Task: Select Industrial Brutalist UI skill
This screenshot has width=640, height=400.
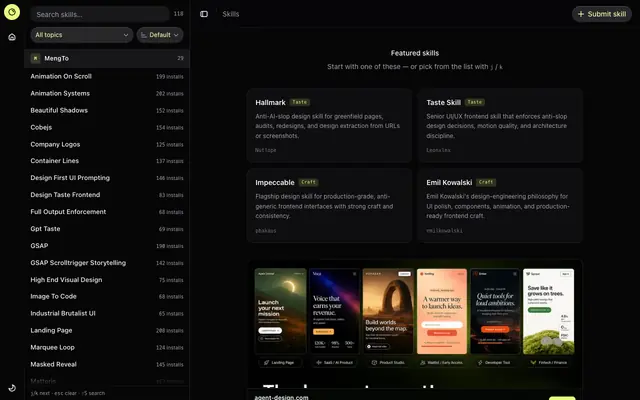Action: click(x=107, y=313)
